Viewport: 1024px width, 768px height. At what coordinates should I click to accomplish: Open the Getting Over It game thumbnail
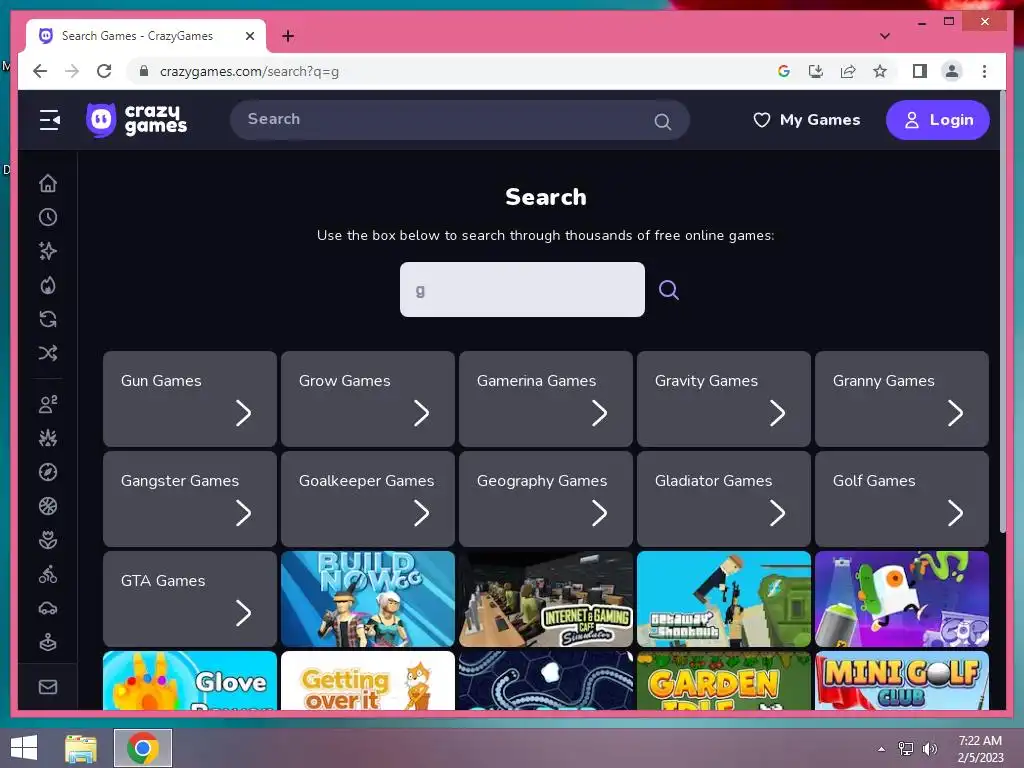368,680
